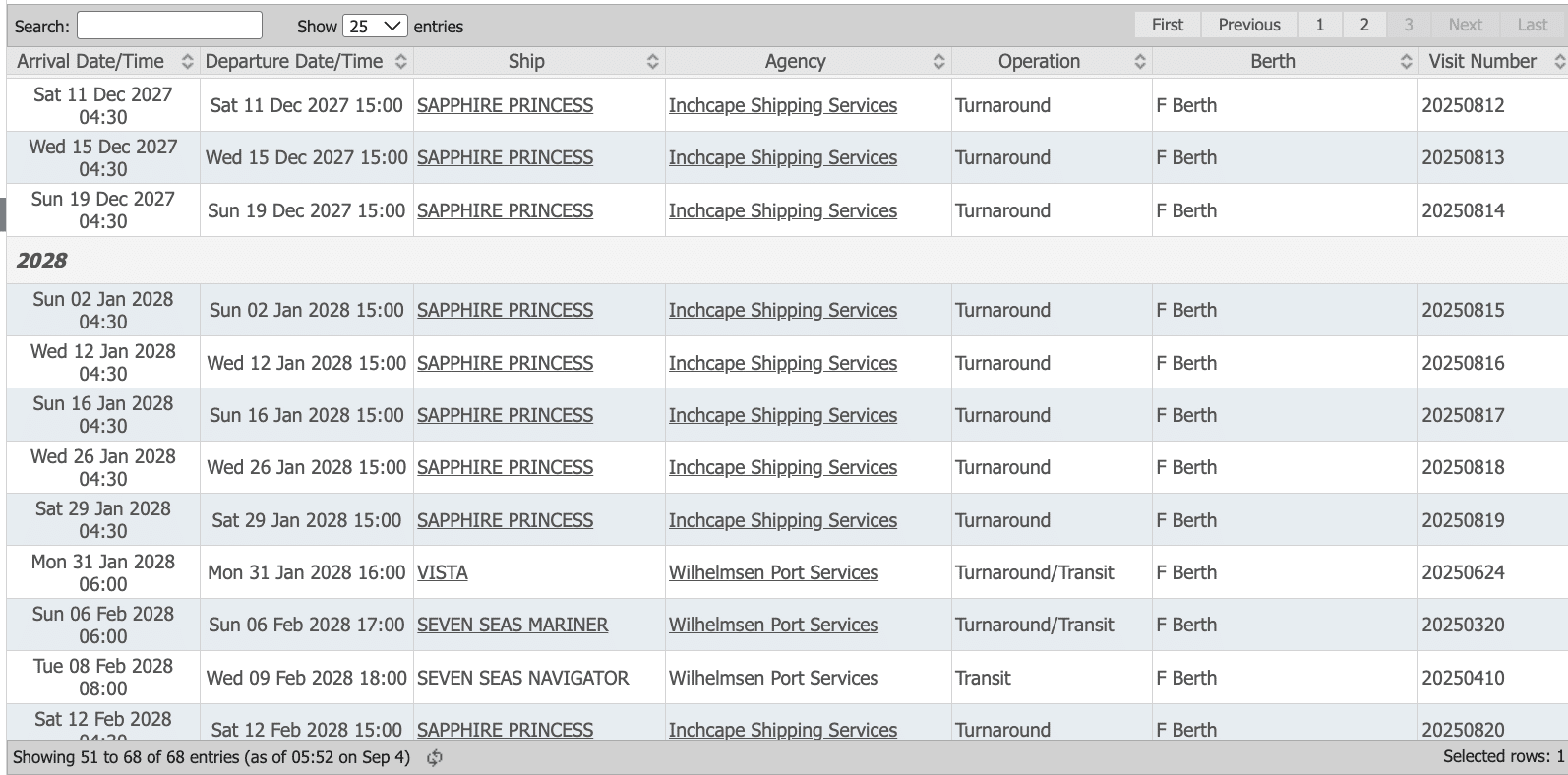Click the Arrival Date/Time header label
1568x775 pixels.
pos(90,61)
